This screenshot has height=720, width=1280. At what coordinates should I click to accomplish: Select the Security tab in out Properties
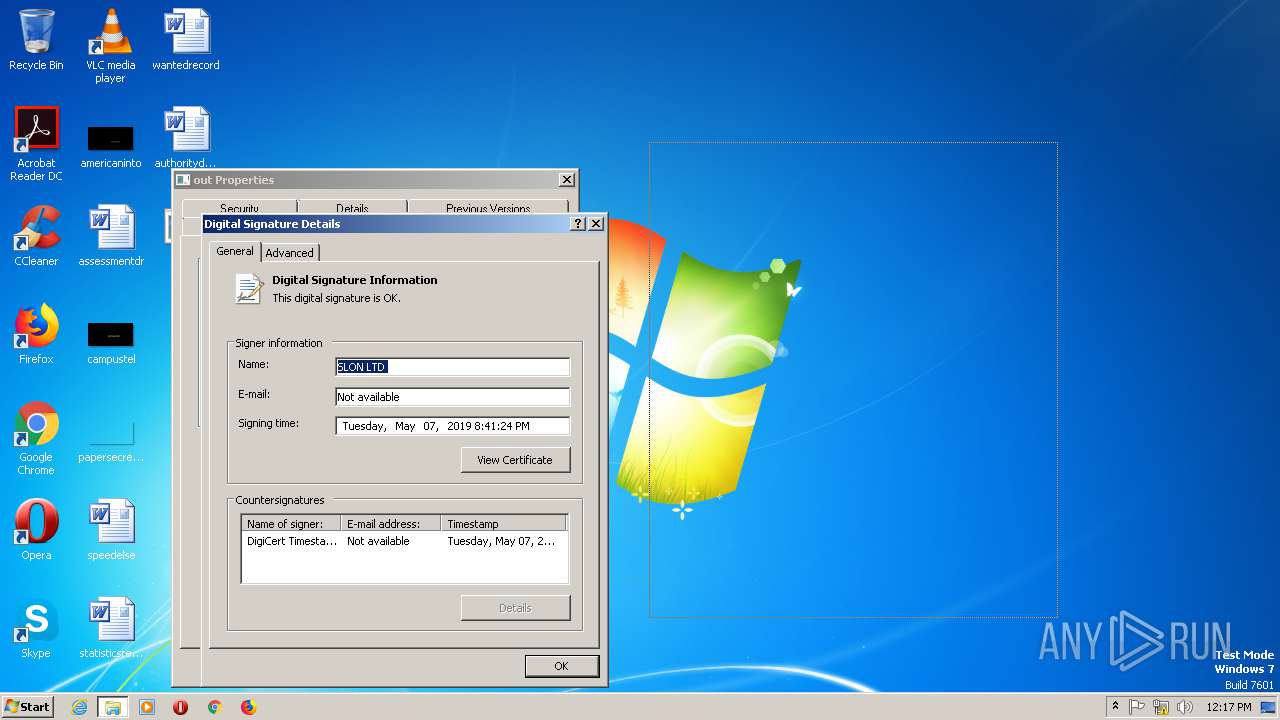[239, 209]
